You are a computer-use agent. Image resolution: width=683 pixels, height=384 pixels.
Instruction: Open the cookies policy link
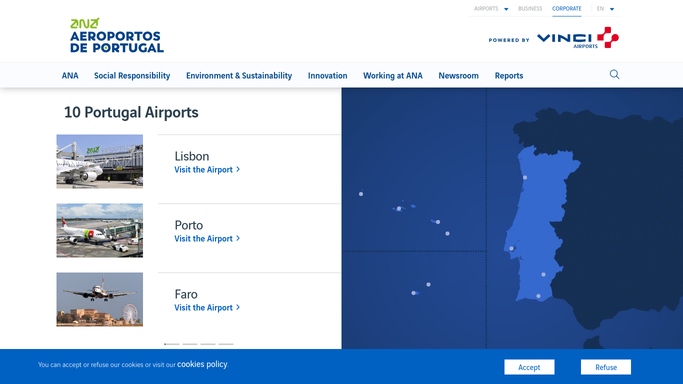pos(202,364)
